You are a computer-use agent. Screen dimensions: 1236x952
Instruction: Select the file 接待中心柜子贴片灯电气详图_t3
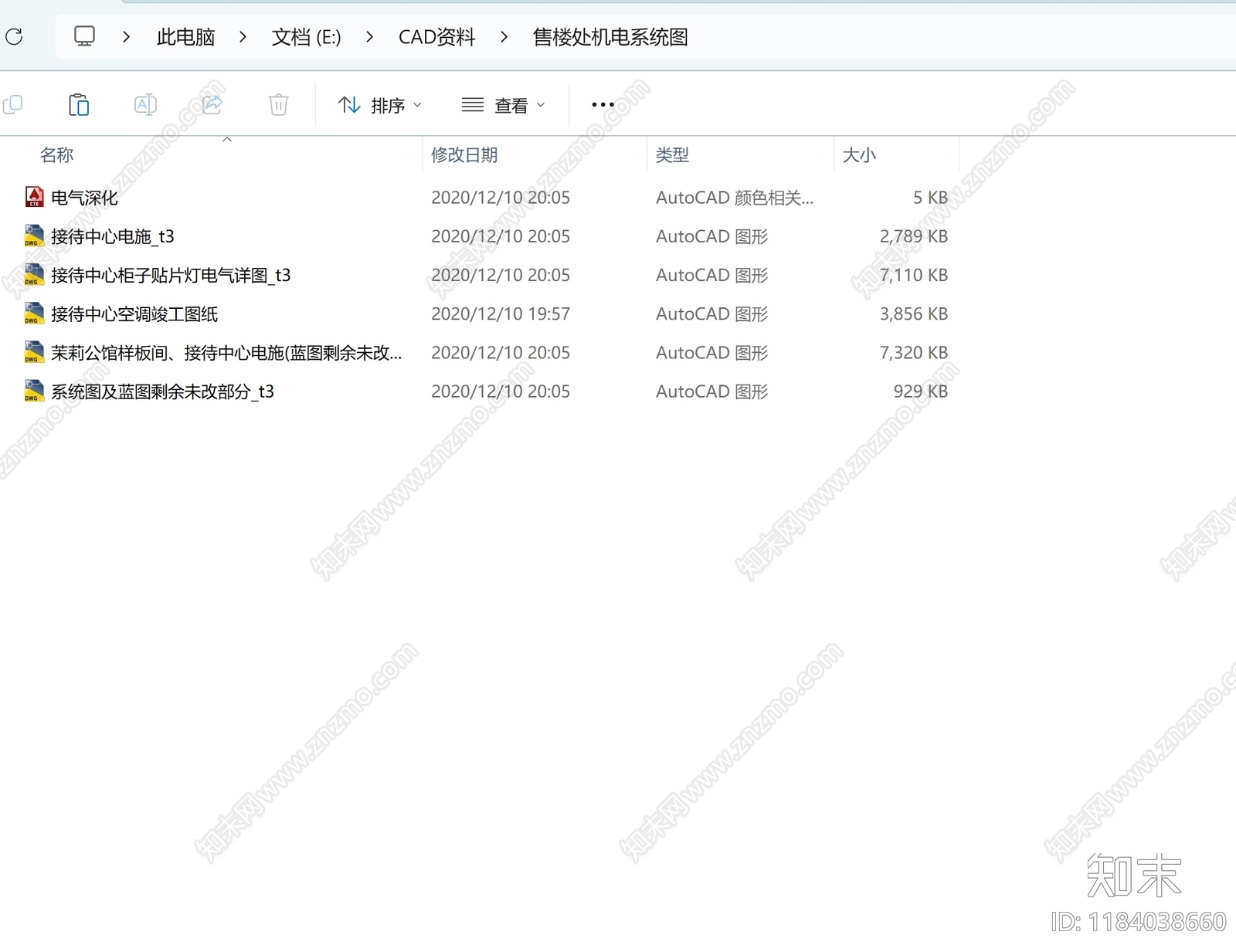171,275
